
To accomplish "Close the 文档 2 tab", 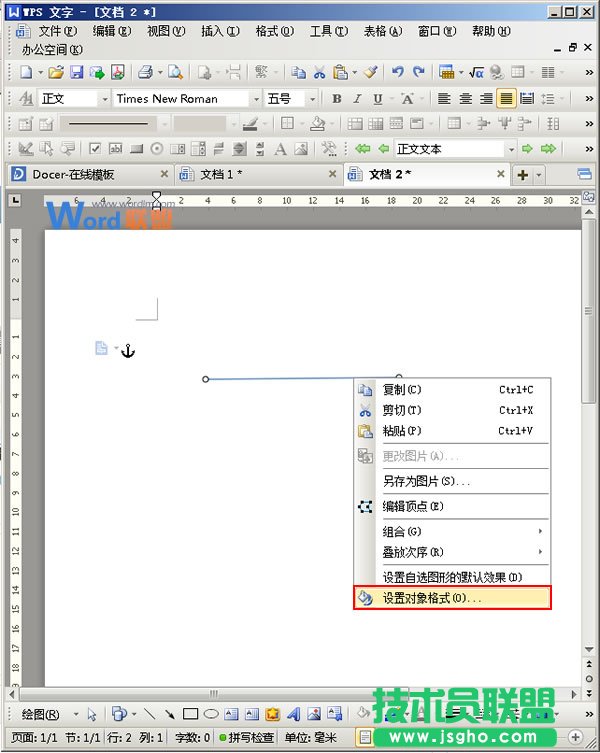I will point(501,174).
